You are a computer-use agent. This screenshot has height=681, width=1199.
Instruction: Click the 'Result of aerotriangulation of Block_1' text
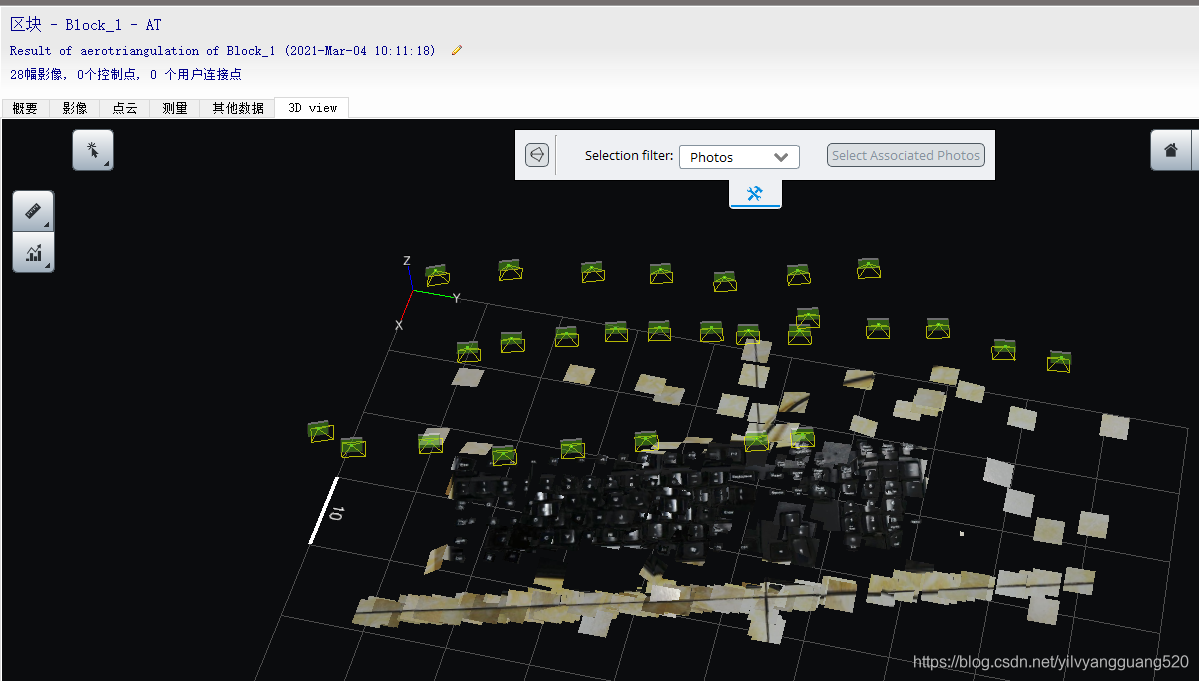[x=142, y=50]
